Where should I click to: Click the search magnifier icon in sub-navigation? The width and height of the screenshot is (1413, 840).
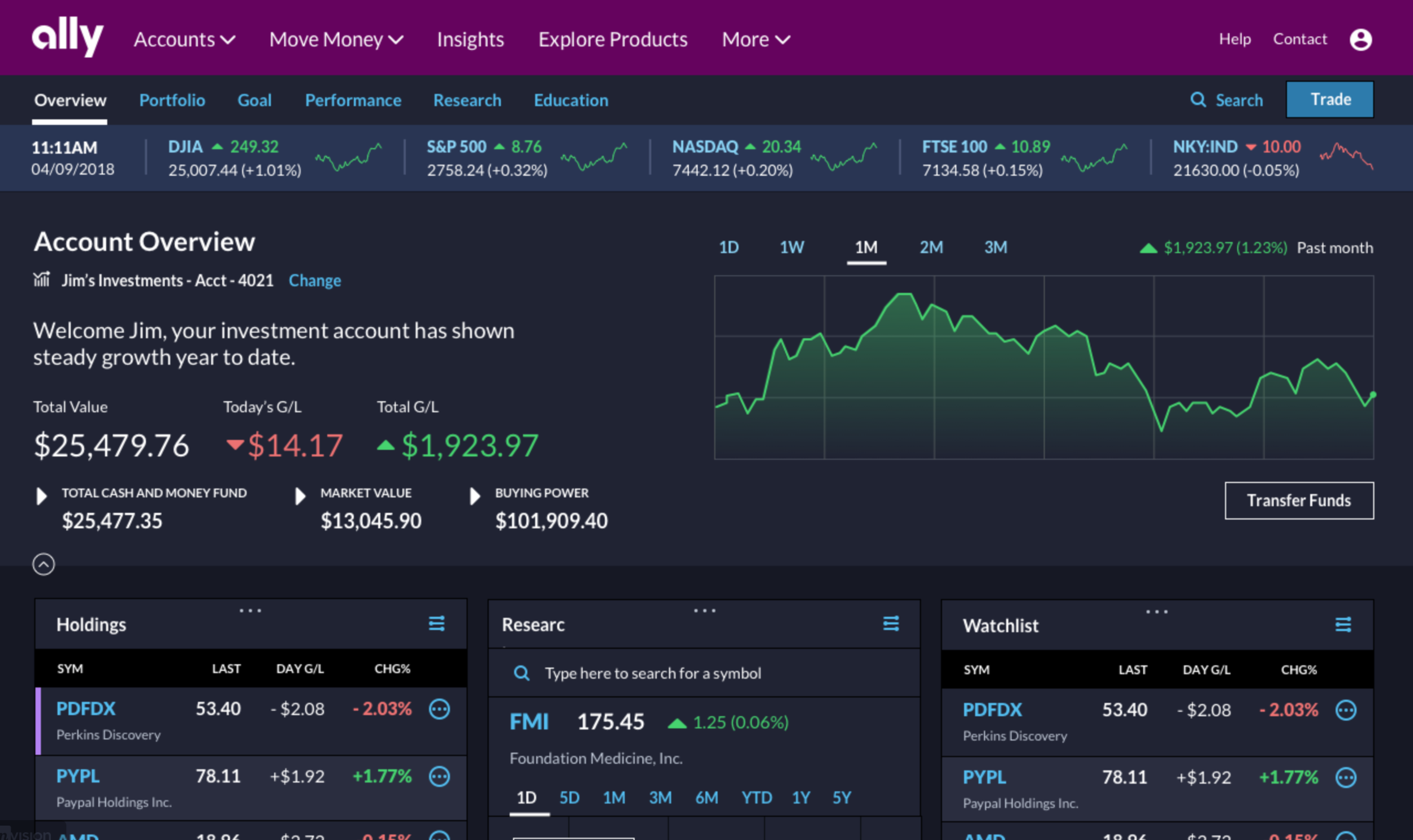point(1198,99)
